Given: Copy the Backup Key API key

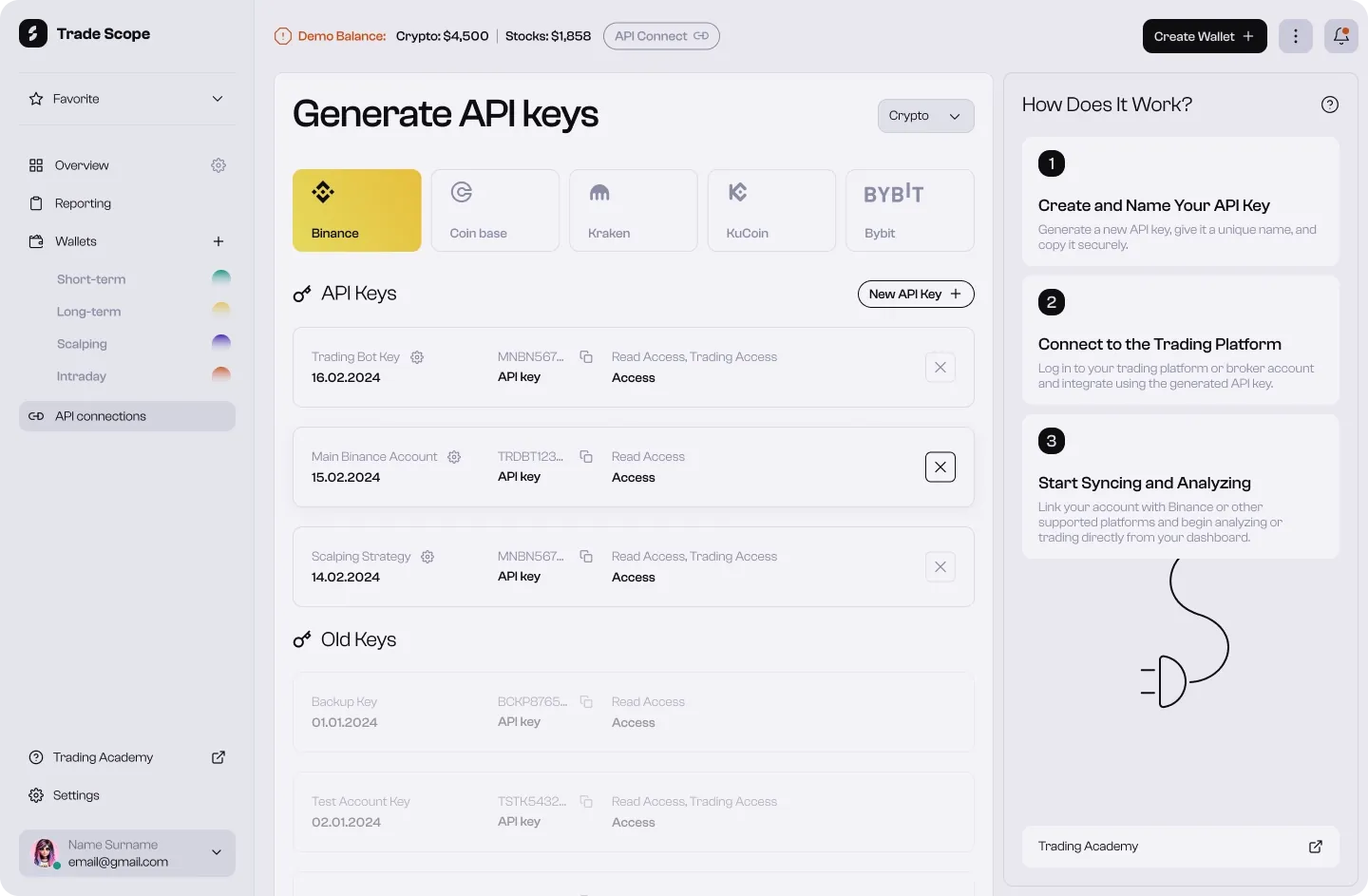Looking at the screenshot, I should tap(586, 702).
